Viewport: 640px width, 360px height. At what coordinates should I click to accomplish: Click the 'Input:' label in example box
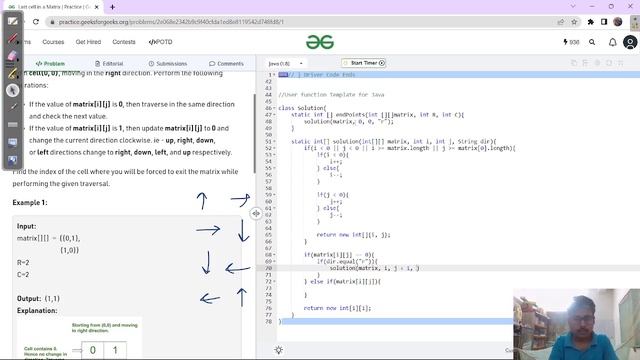point(27,226)
